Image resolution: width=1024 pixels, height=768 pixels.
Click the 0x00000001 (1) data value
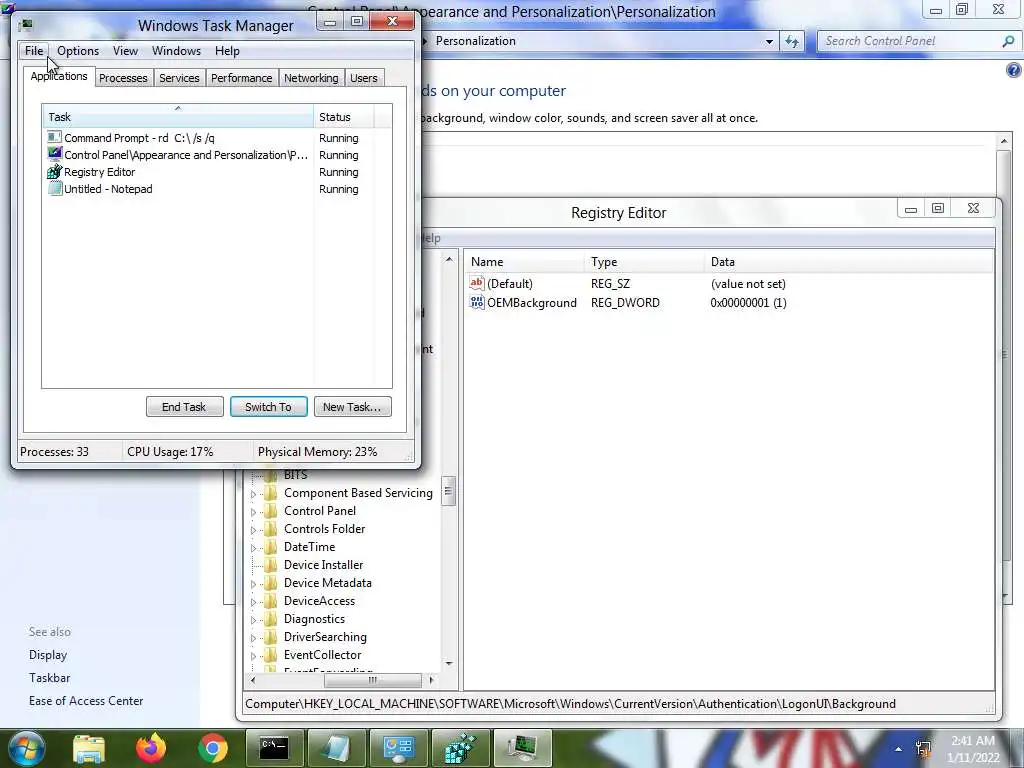coord(748,302)
